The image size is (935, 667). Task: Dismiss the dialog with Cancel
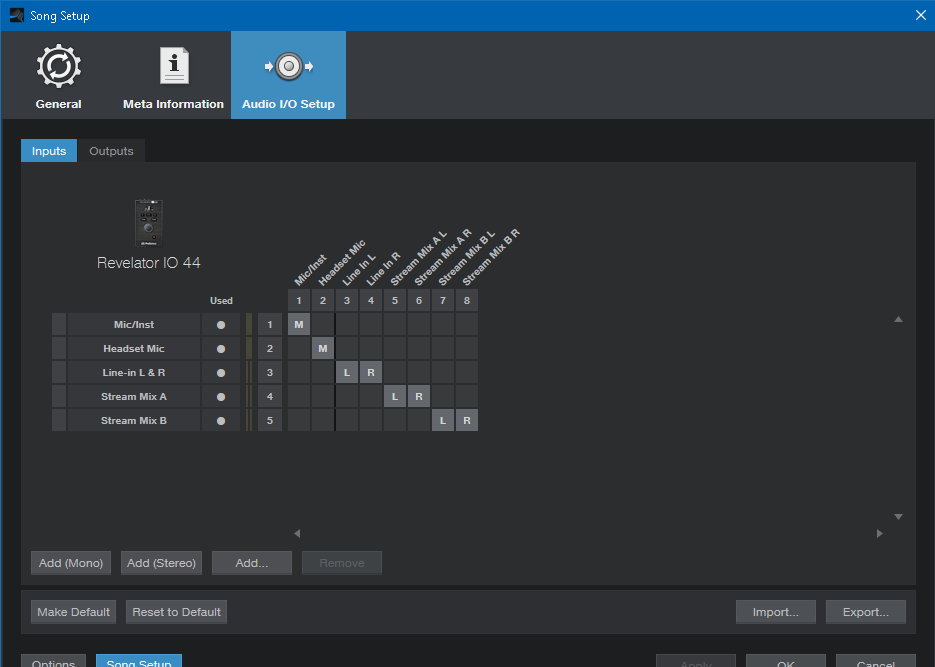876,661
